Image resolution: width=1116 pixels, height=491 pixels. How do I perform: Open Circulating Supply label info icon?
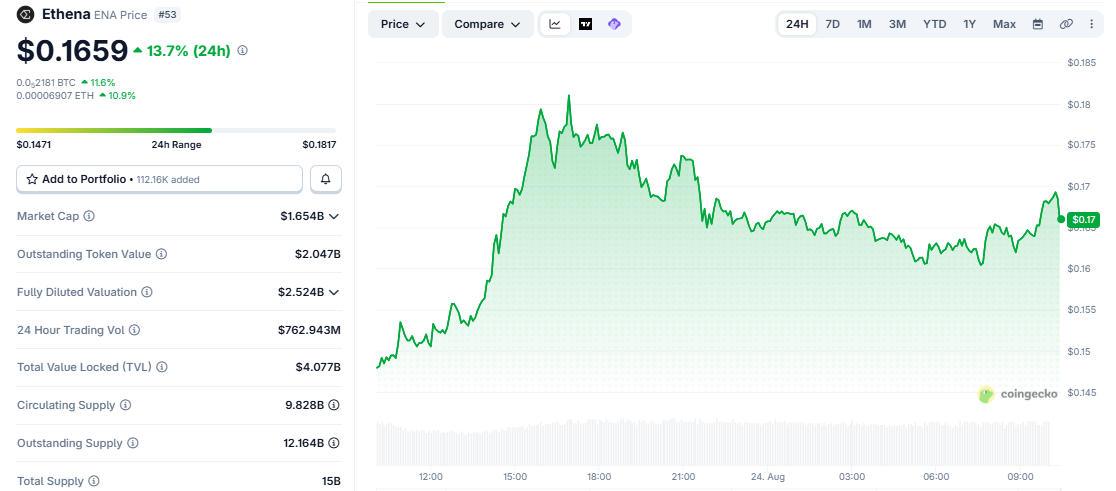click(125, 405)
